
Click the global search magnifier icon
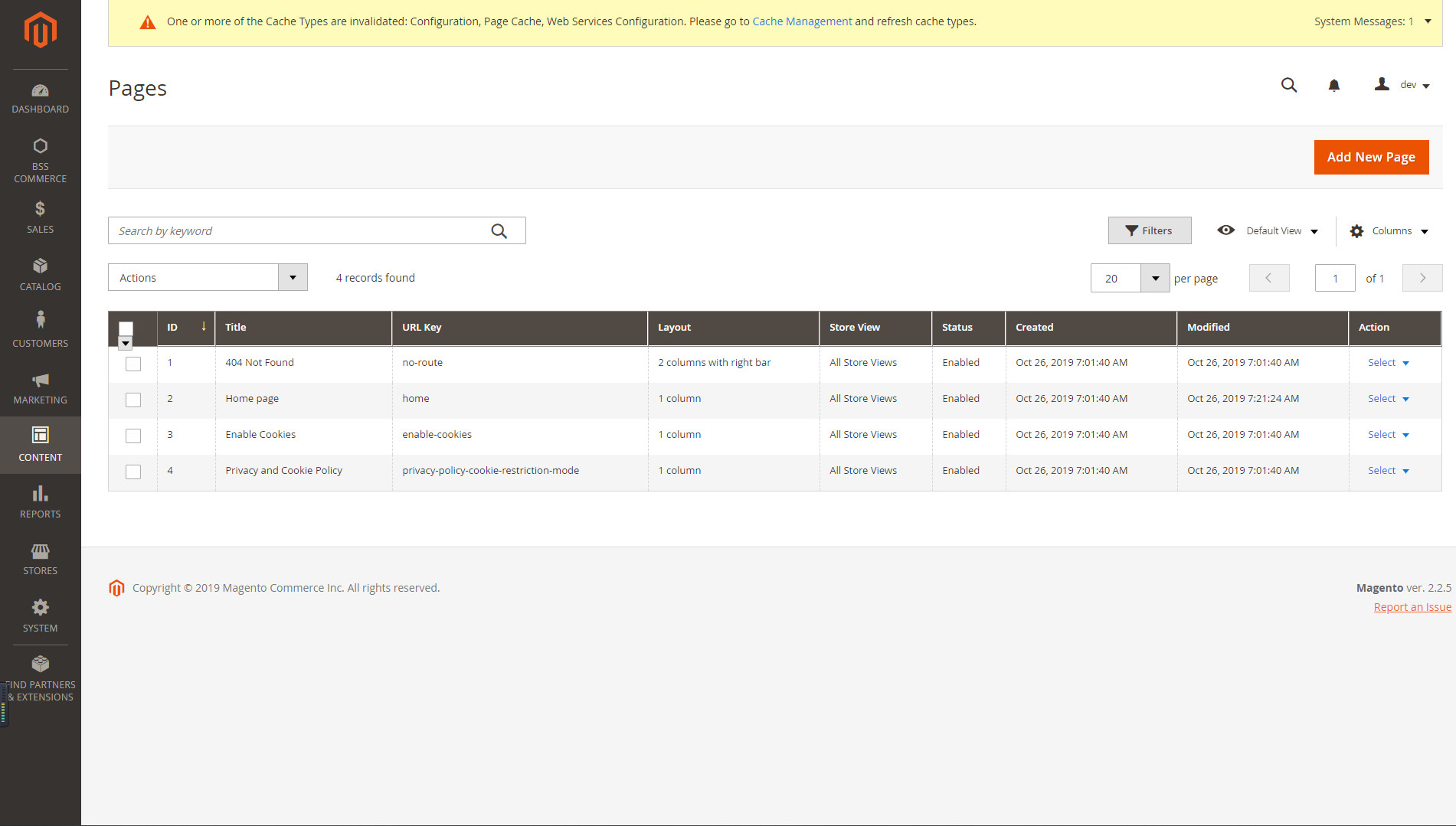tap(1289, 85)
